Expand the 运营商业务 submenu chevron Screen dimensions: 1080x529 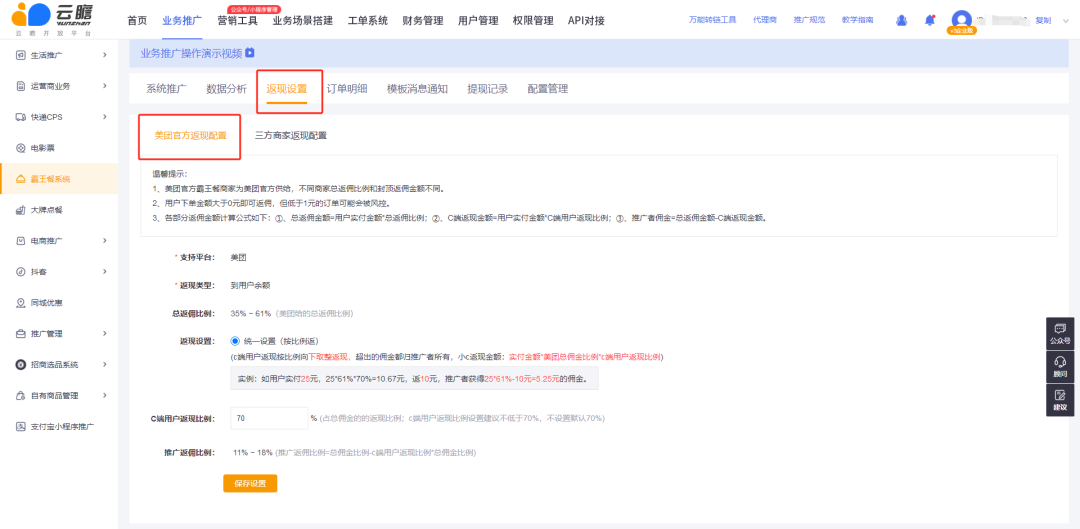tap(105, 85)
